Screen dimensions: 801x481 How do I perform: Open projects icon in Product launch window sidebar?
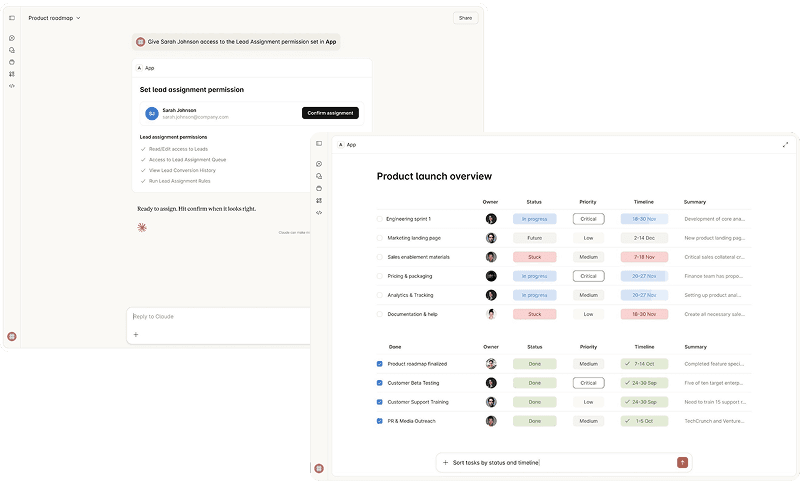click(x=319, y=188)
